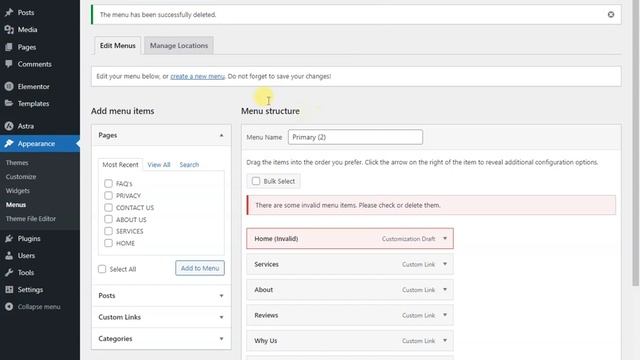Check the PRIVACY page checkbox

point(108,196)
